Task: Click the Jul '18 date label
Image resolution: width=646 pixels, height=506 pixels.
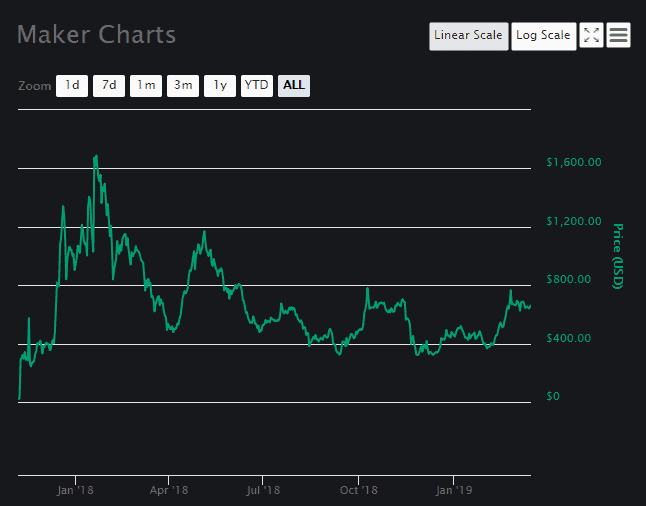Action: click(x=263, y=490)
